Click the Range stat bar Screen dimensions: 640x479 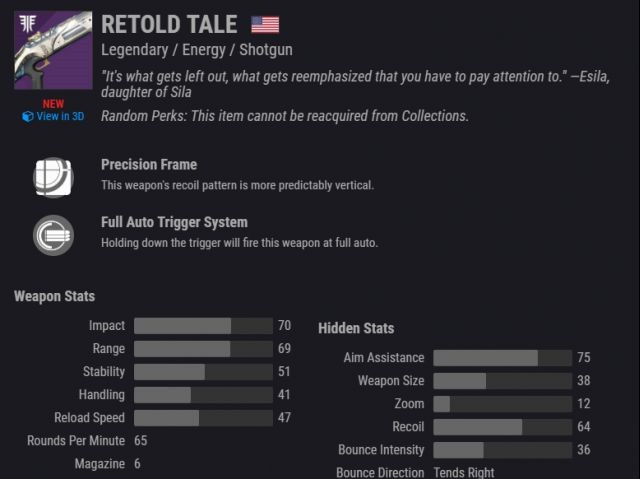click(x=203, y=349)
